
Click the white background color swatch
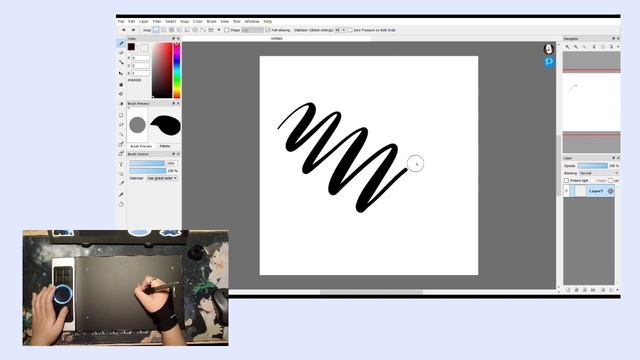point(144,48)
